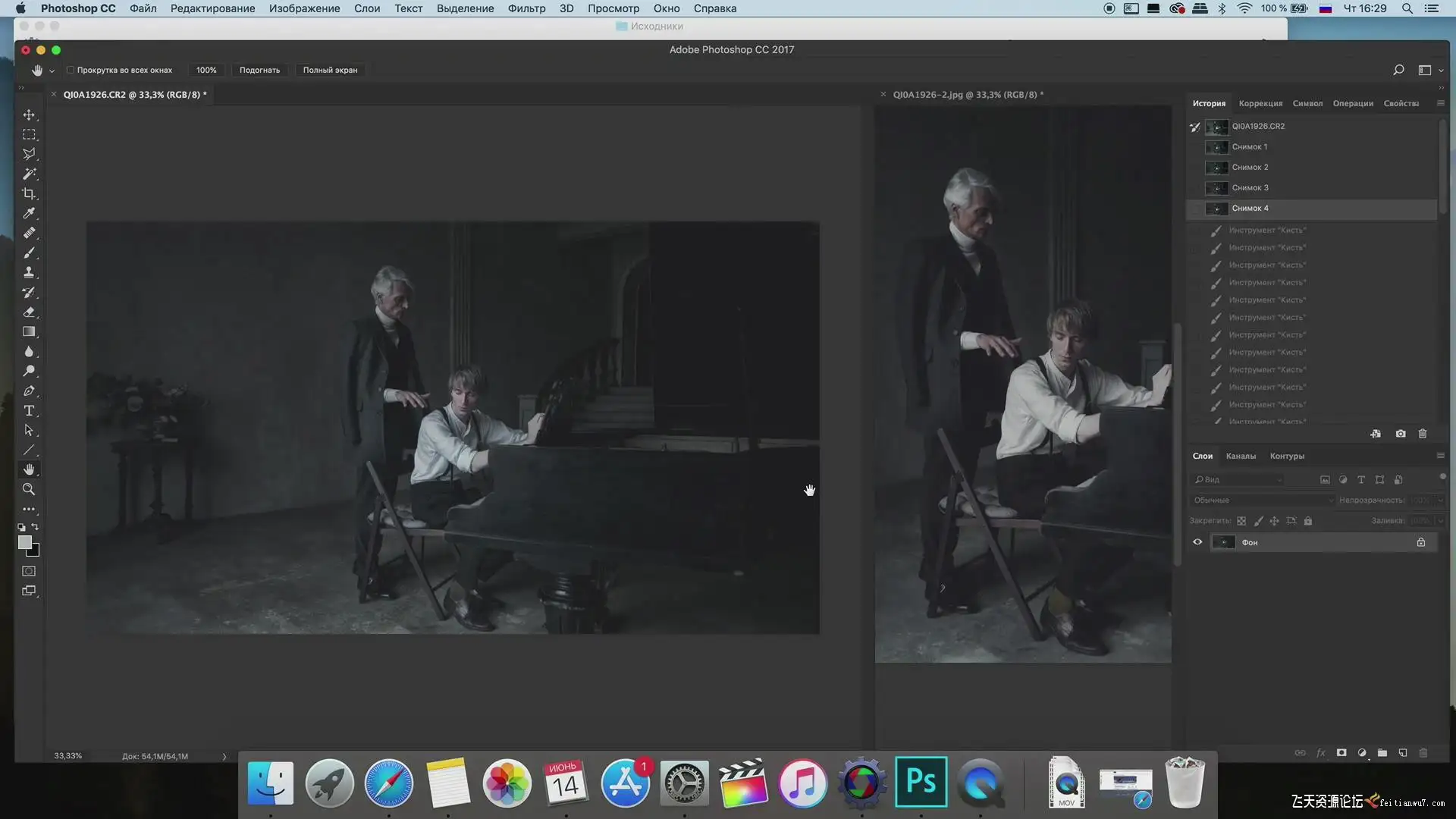Select the Move tool

click(29, 115)
